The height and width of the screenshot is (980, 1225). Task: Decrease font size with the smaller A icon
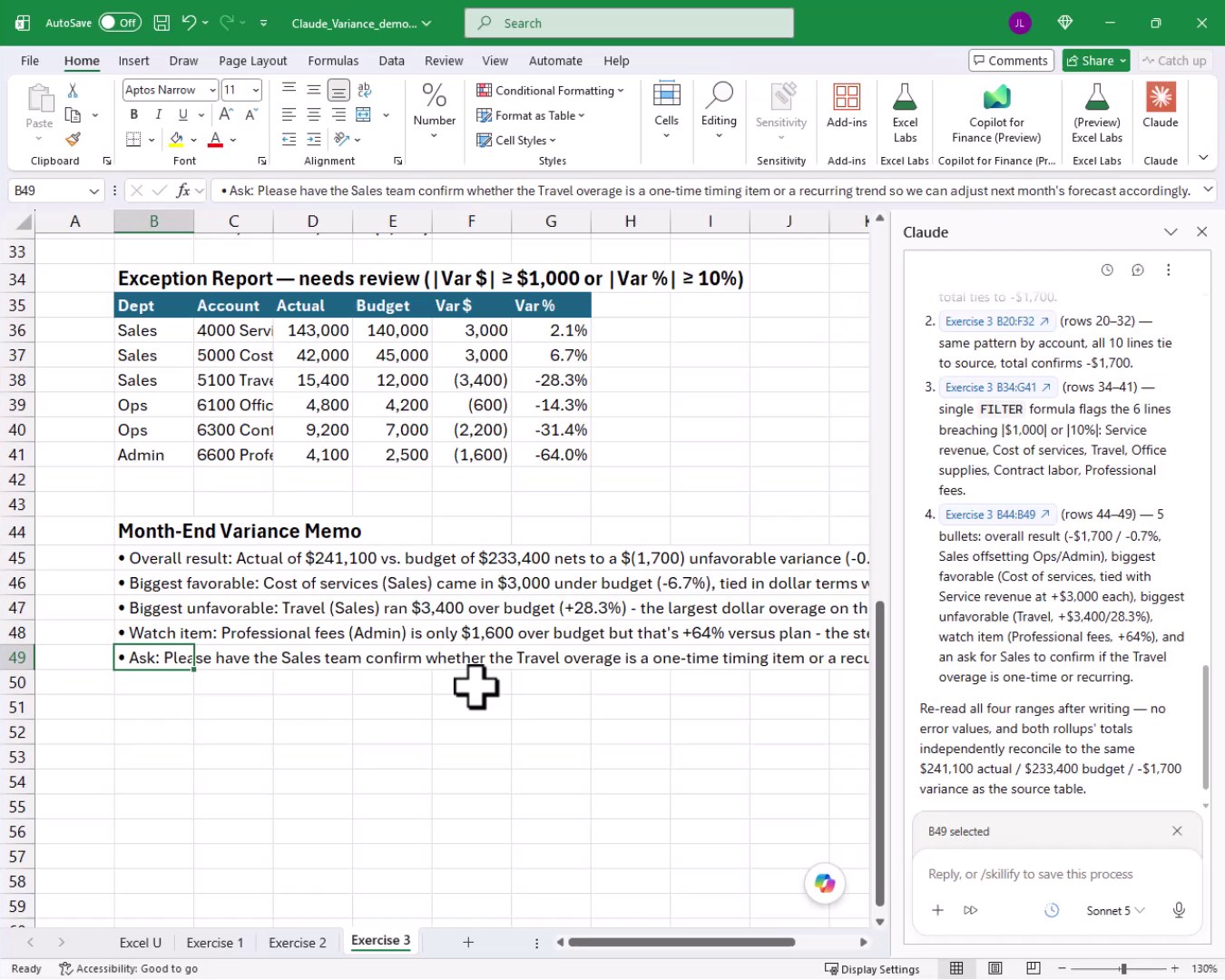coord(251,114)
